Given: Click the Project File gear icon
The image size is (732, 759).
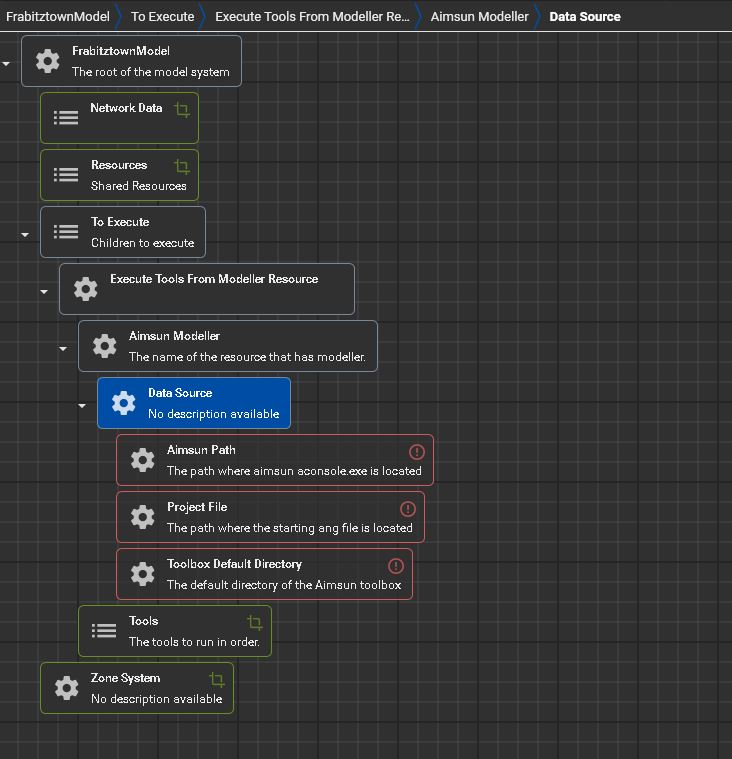Looking at the screenshot, I should 142,517.
